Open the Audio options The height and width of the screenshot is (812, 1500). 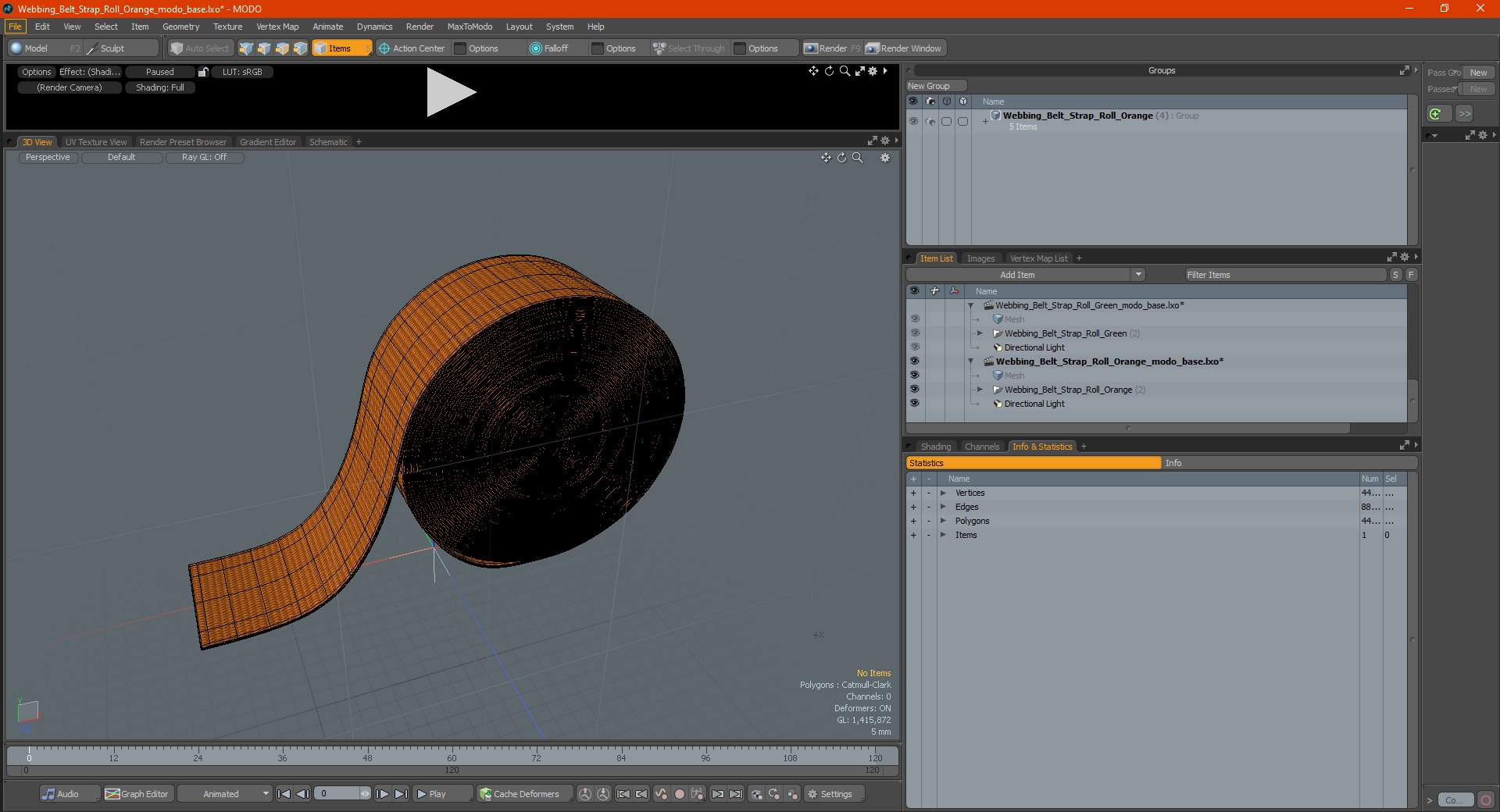pos(70,794)
